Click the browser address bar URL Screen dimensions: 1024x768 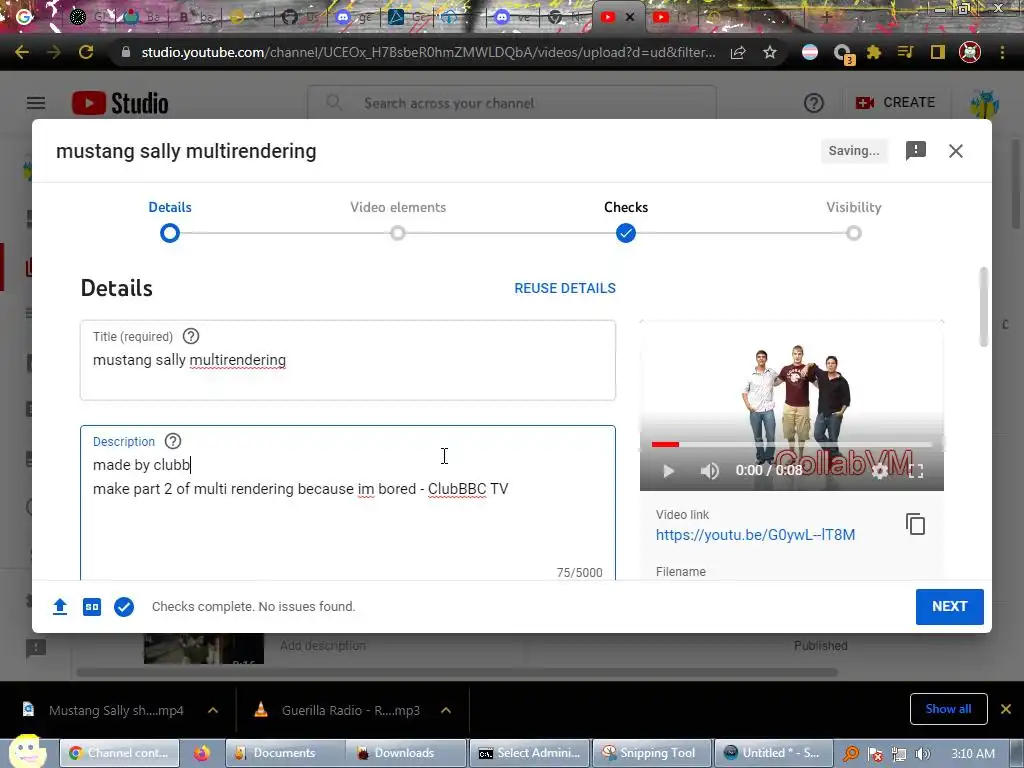coord(428,52)
